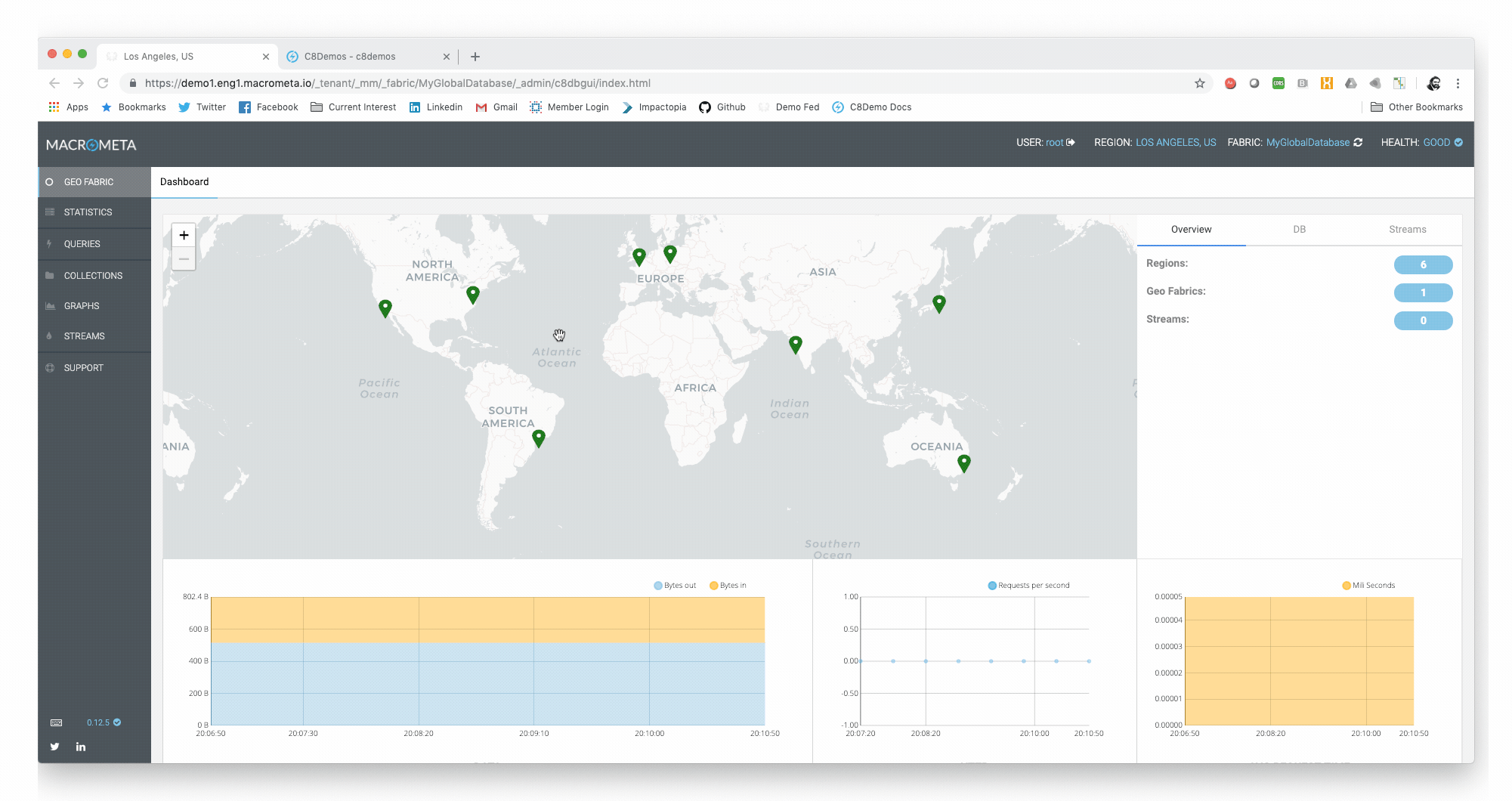Reload the page
Screen dimensions: 1512x801
click(x=104, y=83)
